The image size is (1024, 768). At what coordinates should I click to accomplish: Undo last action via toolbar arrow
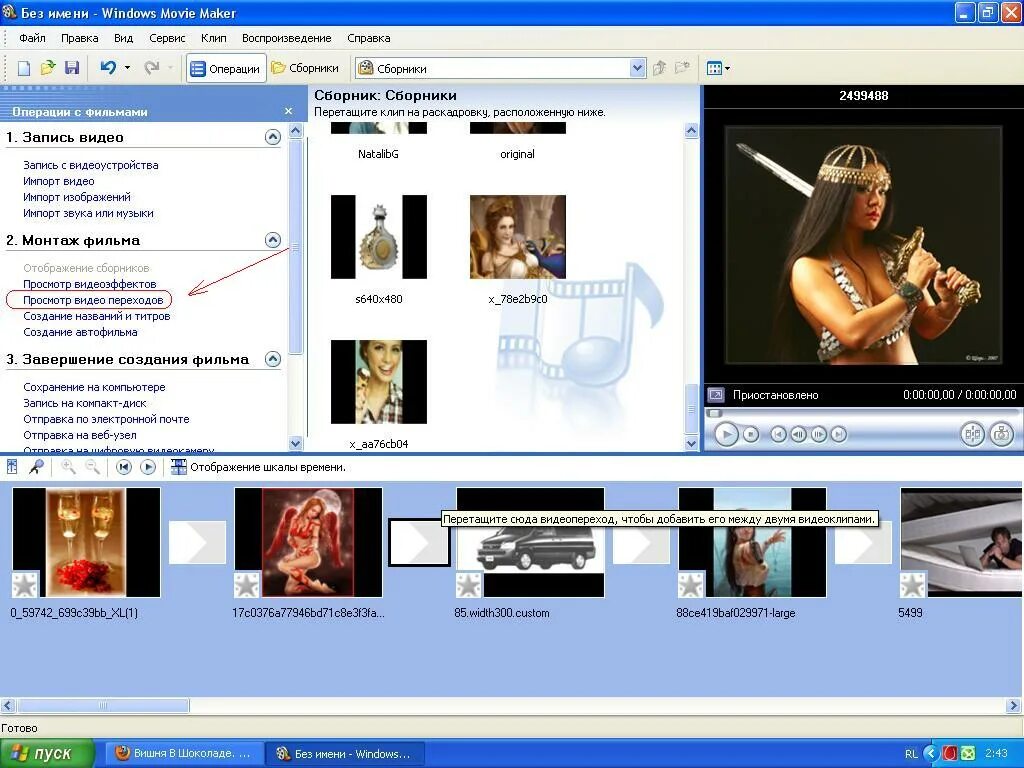point(108,67)
